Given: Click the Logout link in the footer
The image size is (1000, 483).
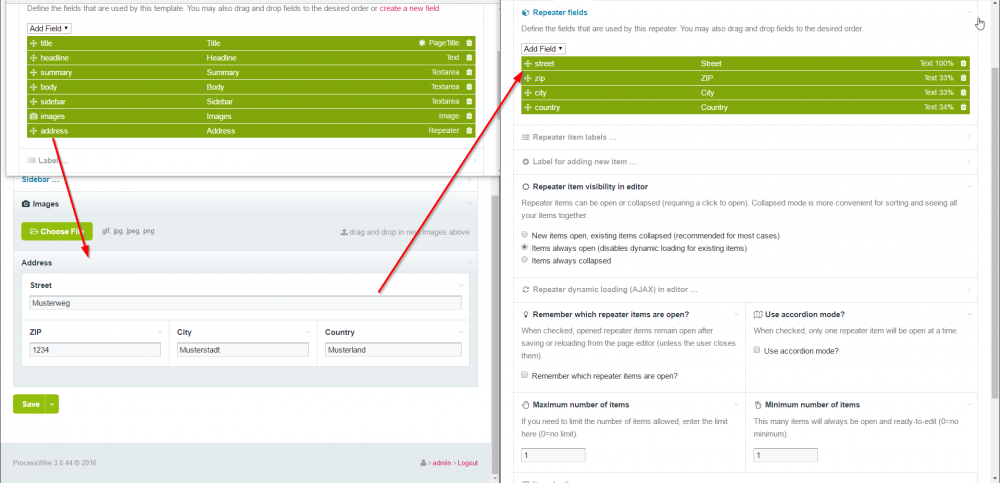Looking at the screenshot, I should tap(467, 463).
